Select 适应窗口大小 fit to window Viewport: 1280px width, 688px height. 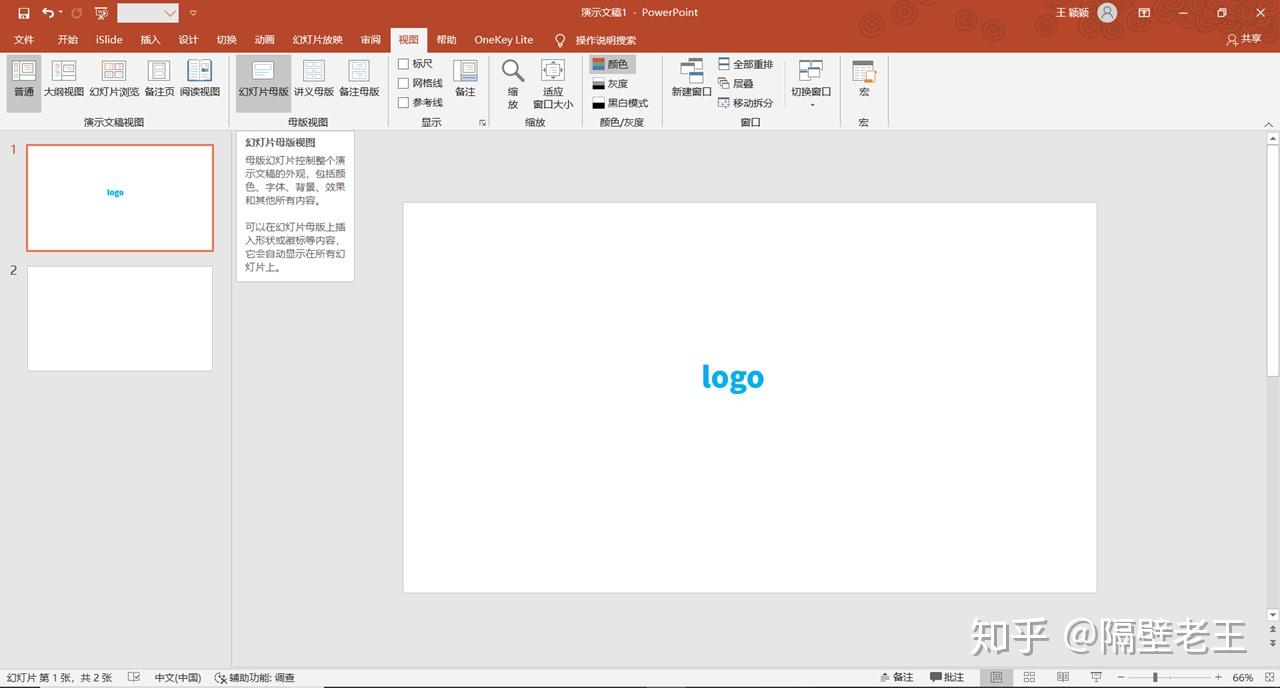(x=553, y=84)
